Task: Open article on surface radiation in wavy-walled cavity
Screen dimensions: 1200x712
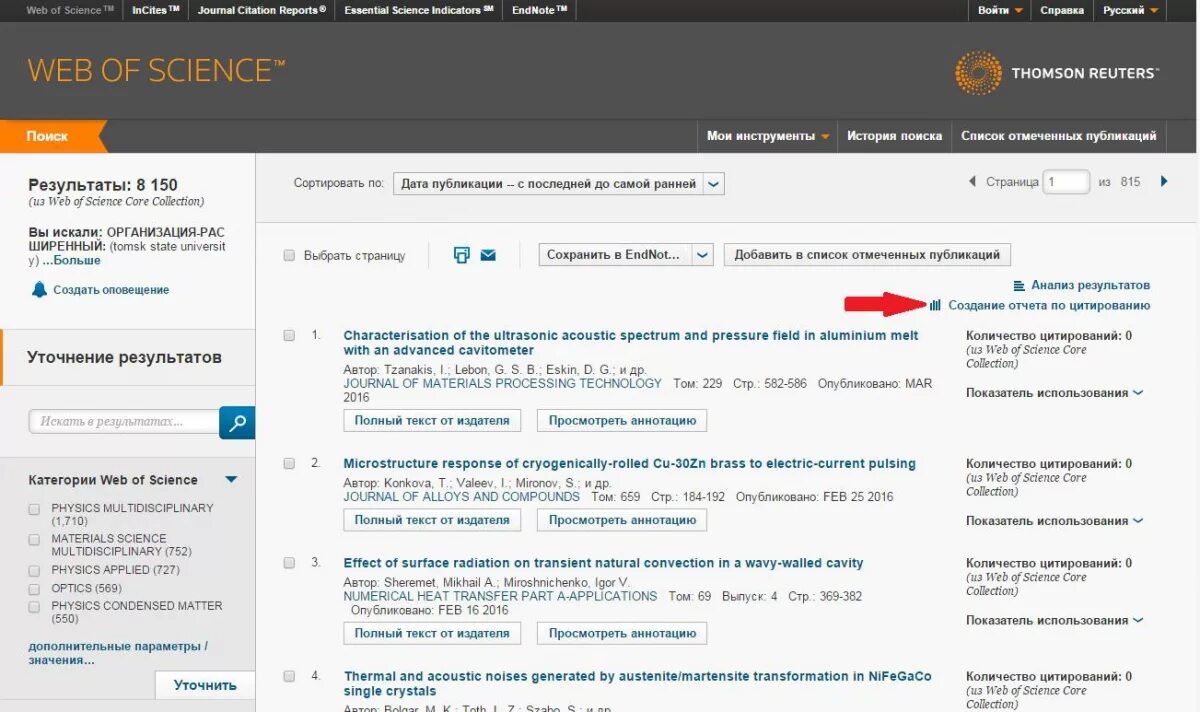Action: click(x=603, y=563)
